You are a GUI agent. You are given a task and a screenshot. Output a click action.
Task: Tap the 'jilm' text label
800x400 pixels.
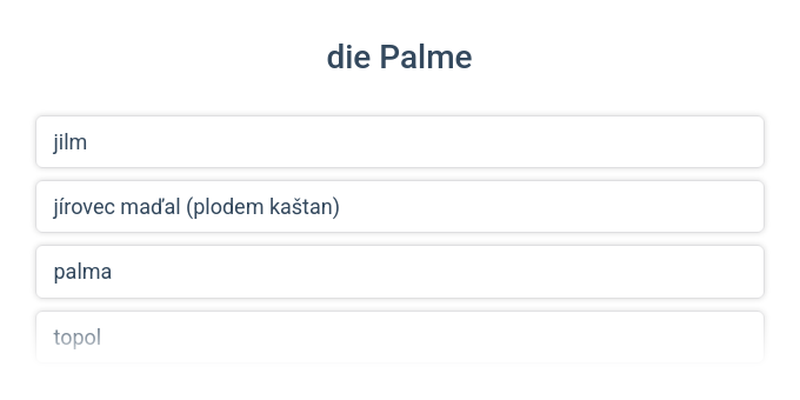[x=70, y=142]
